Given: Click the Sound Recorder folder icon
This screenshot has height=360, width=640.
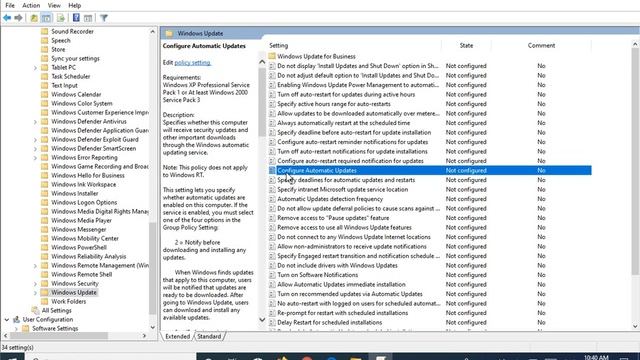Looking at the screenshot, I should coord(45,31).
